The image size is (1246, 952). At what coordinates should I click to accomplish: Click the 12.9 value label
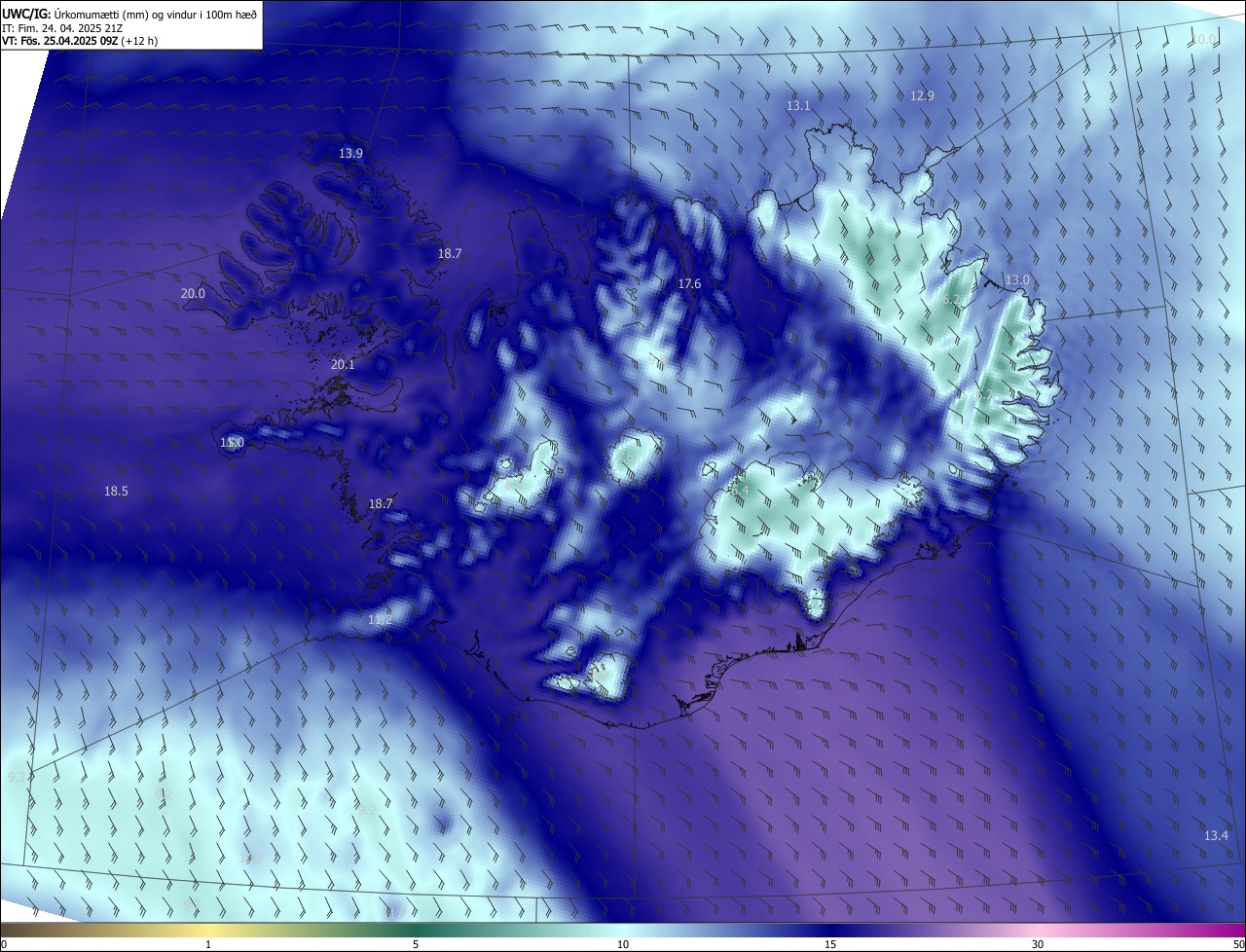click(x=922, y=95)
